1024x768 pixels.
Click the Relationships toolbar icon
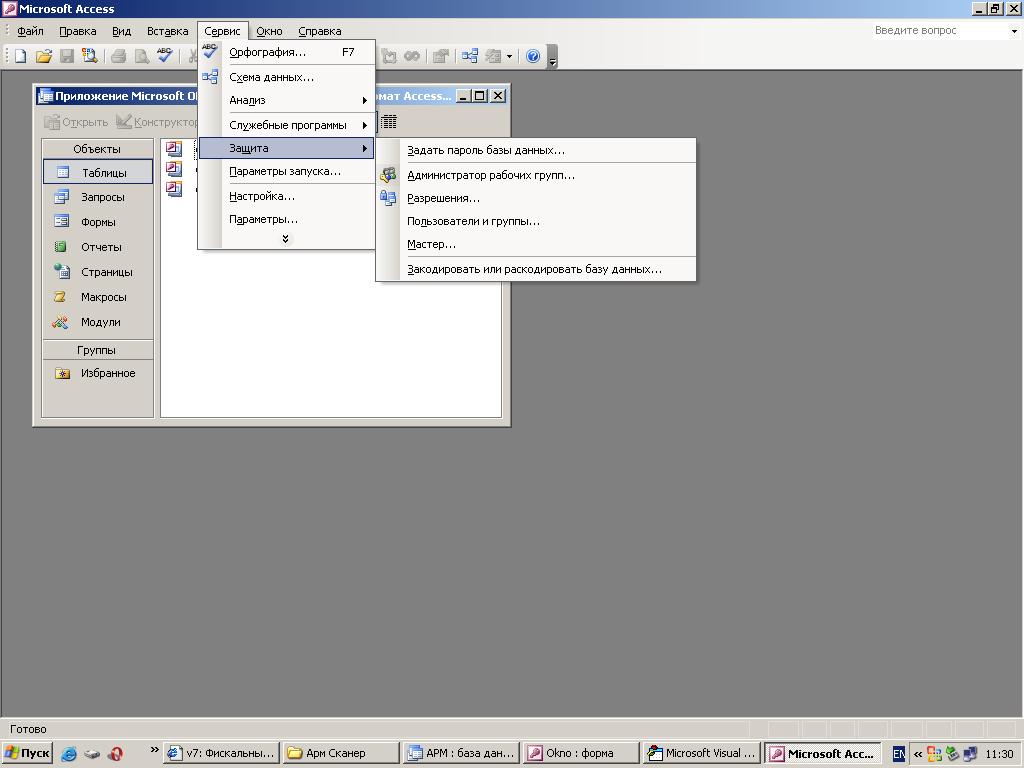tap(470, 56)
